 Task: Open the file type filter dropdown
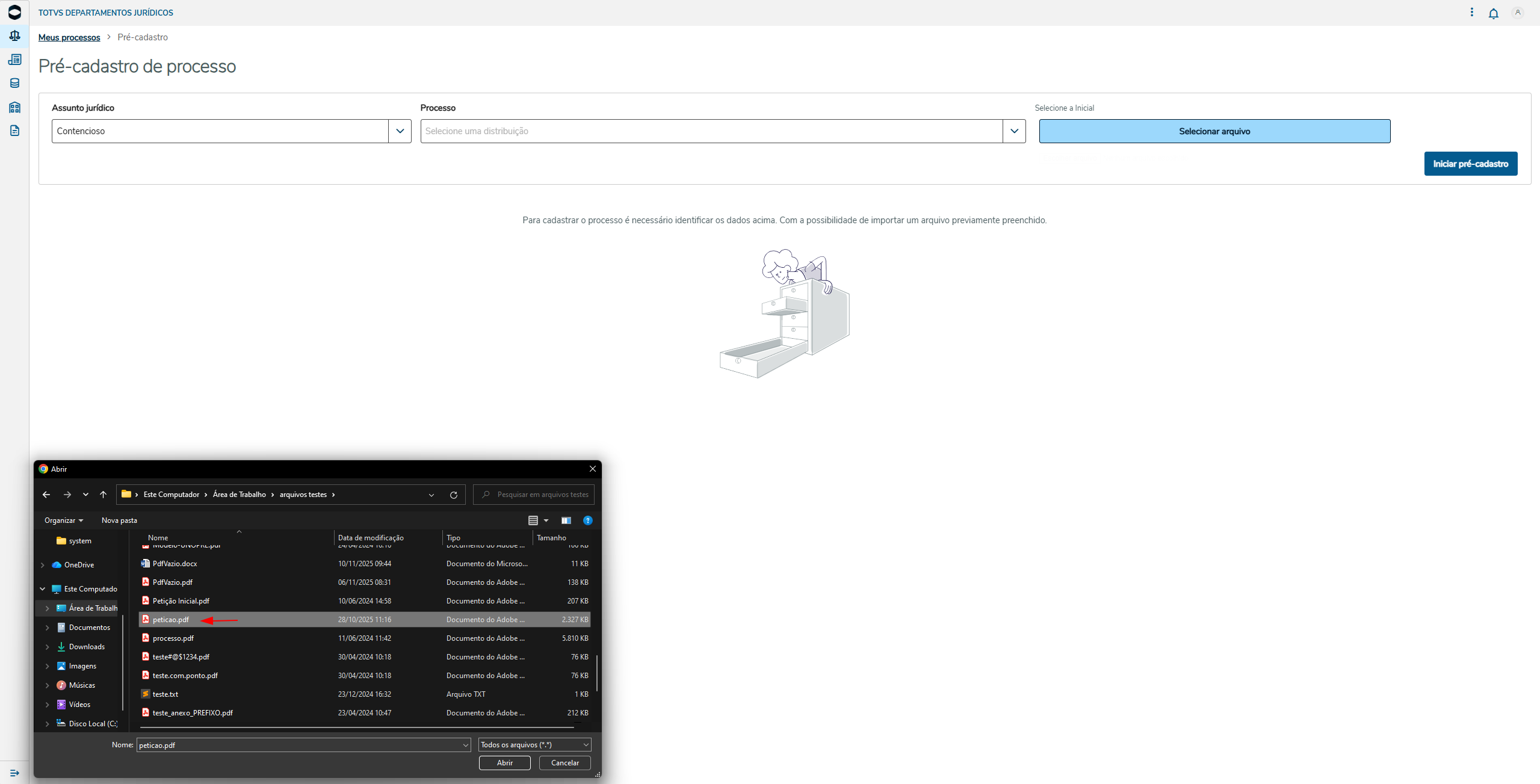534,745
